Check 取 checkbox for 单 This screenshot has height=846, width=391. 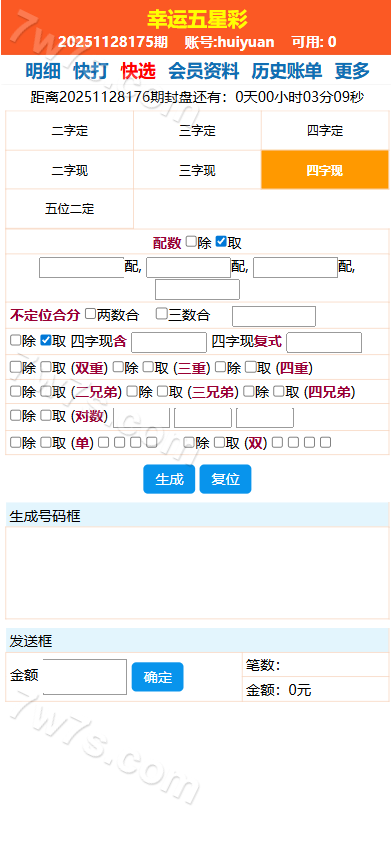46,443
